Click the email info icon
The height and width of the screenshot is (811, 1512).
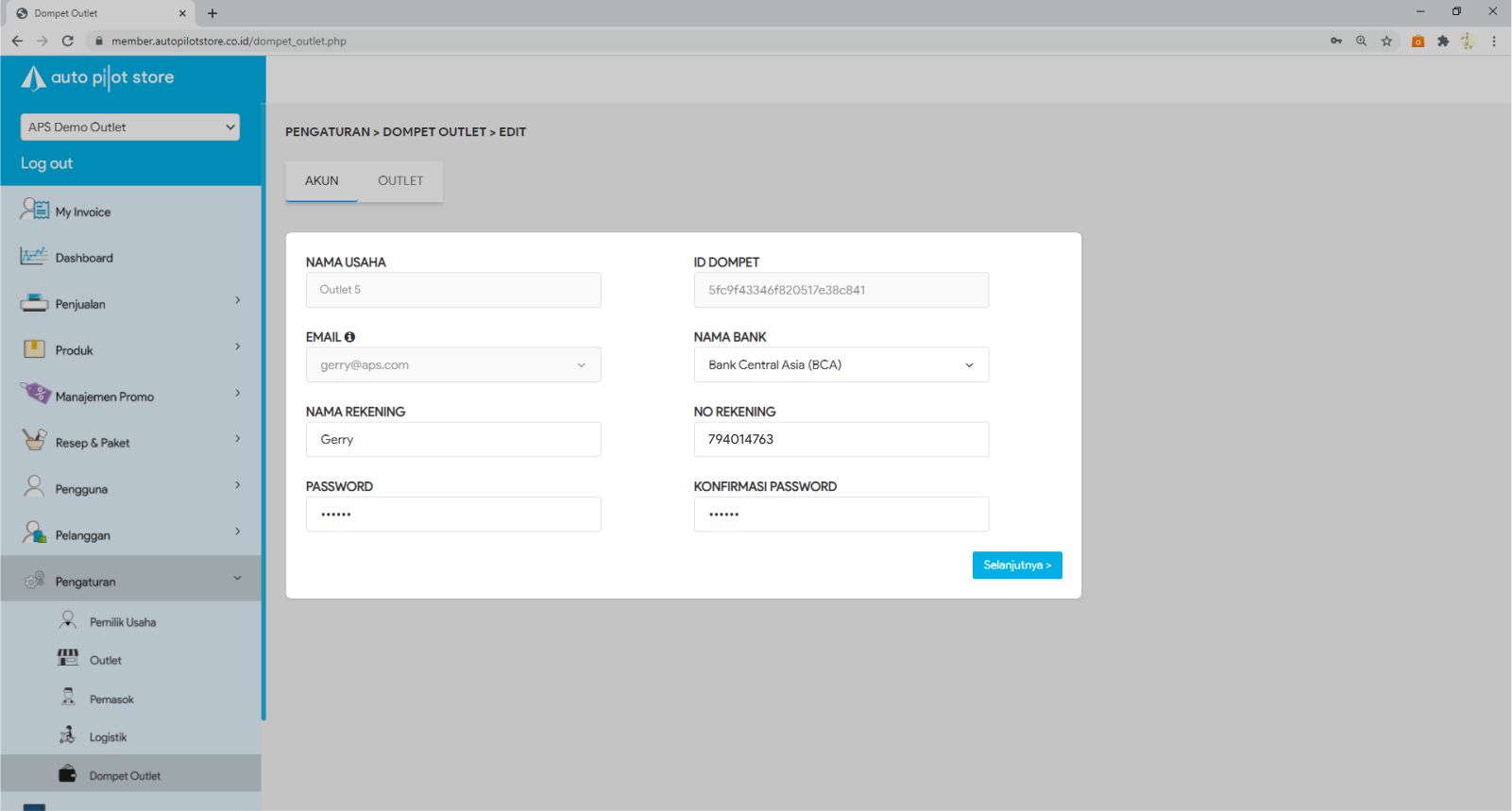[x=349, y=337]
